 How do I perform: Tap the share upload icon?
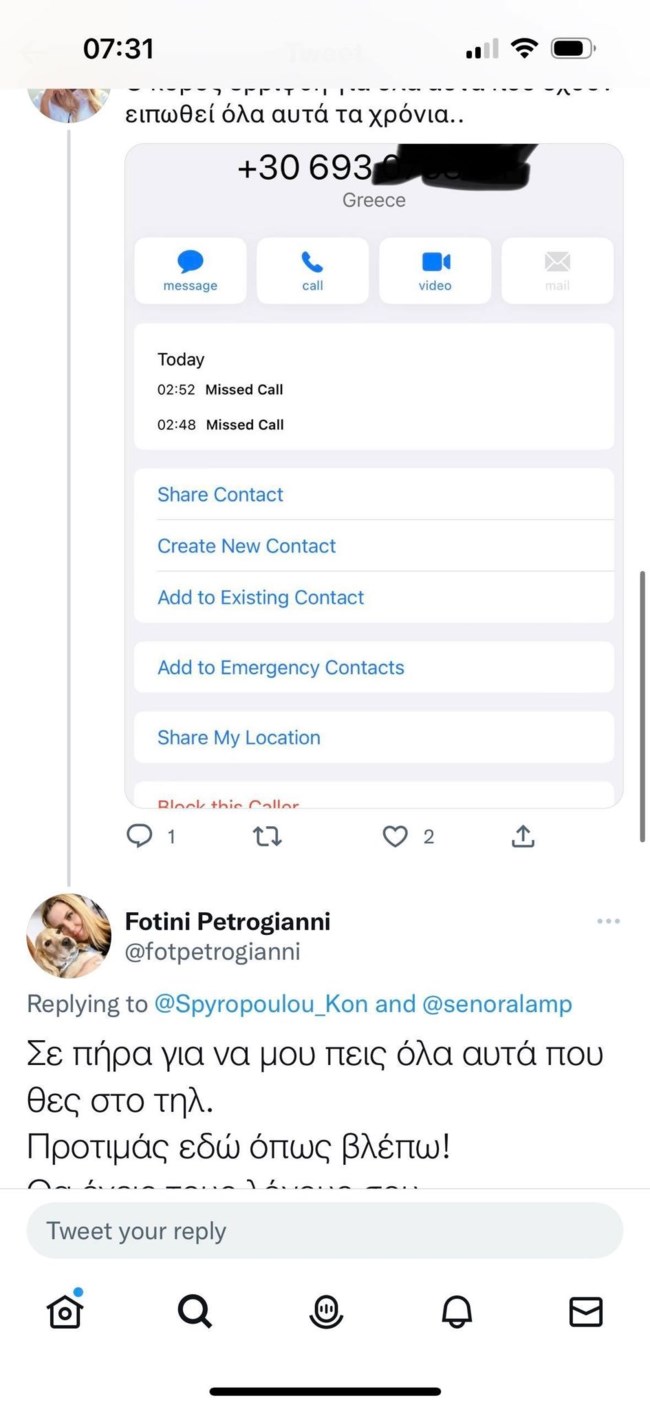(x=523, y=836)
